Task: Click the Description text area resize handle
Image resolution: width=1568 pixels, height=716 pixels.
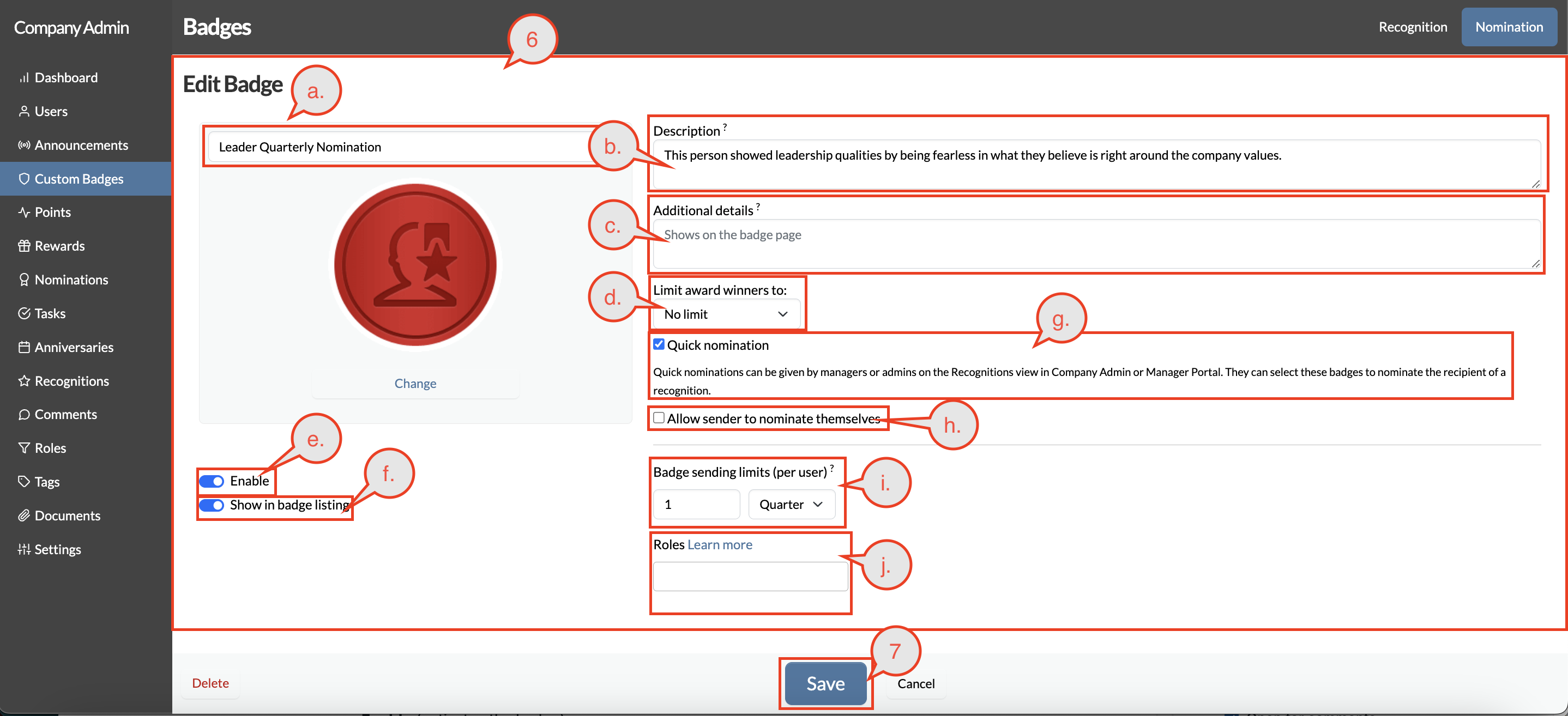Action: click(x=1535, y=184)
